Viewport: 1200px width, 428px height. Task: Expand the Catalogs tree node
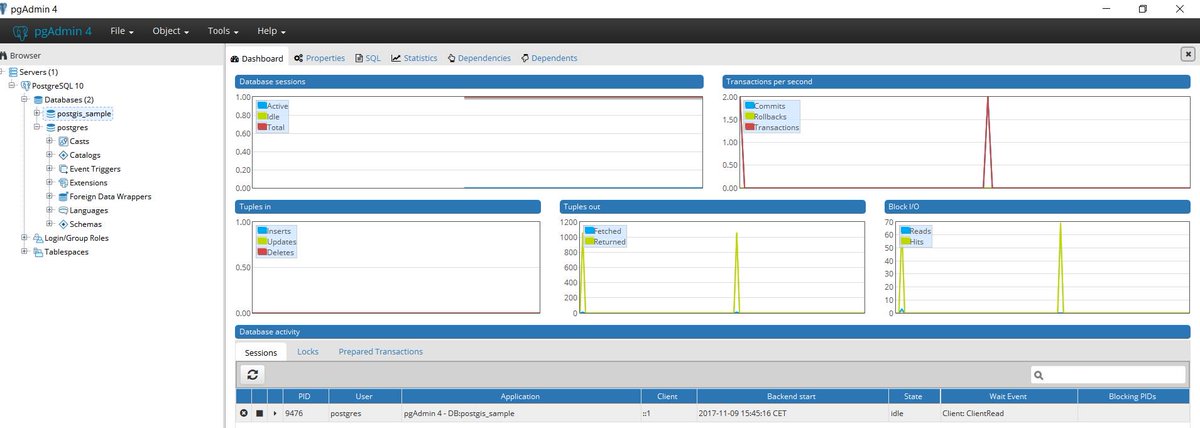(49, 156)
